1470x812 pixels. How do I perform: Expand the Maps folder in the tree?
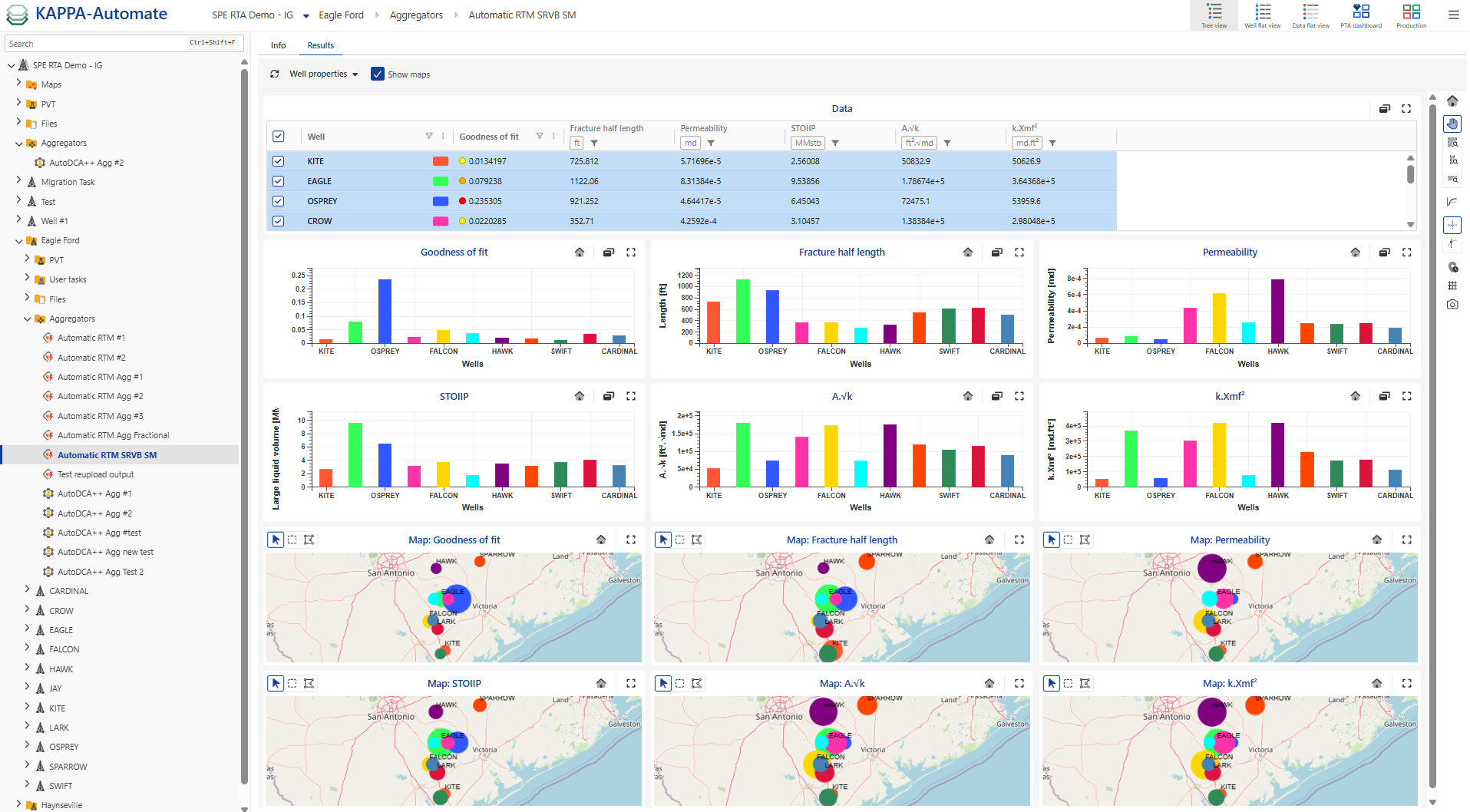tap(19, 84)
